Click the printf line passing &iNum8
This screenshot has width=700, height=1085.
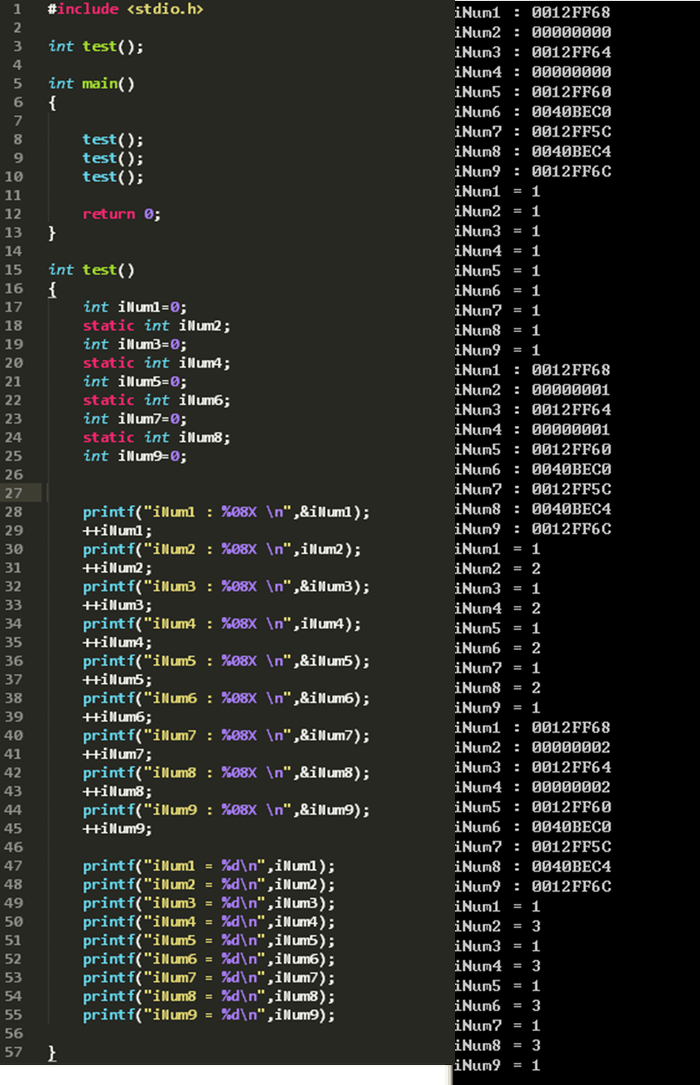tap(226, 774)
